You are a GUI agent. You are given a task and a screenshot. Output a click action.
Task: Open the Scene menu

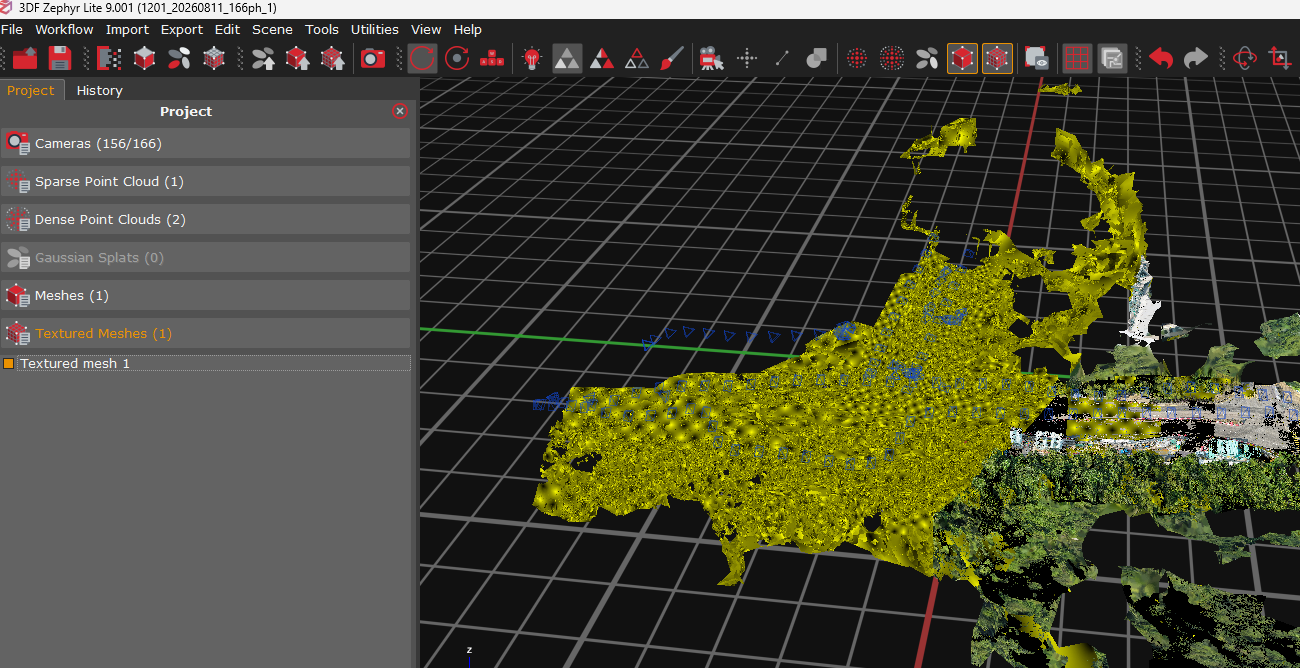(273, 29)
